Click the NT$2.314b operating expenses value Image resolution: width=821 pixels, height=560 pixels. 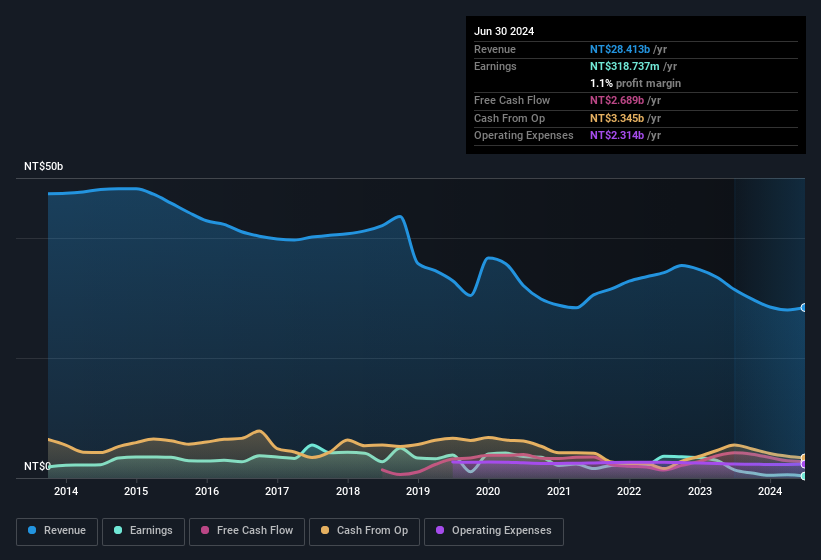(617, 135)
